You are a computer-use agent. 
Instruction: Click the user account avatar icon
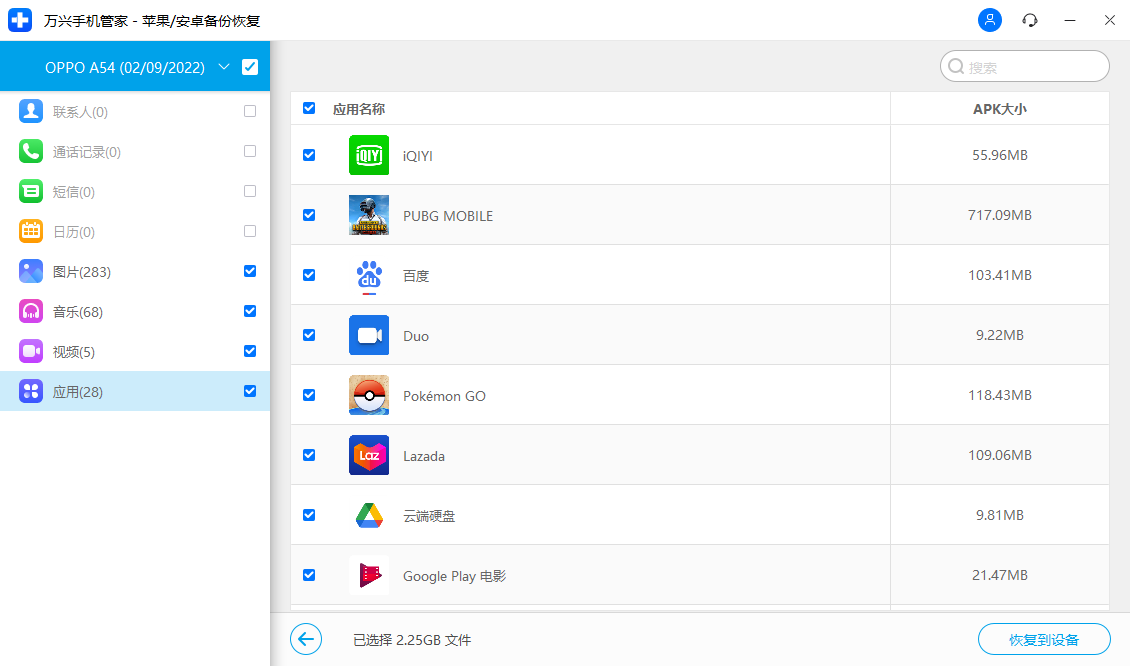[x=989, y=20]
